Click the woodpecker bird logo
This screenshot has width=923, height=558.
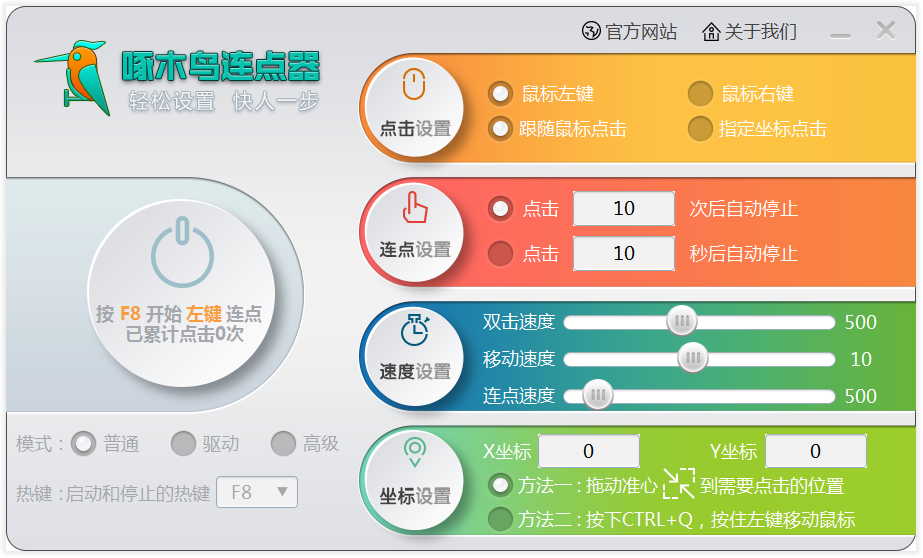coord(73,77)
